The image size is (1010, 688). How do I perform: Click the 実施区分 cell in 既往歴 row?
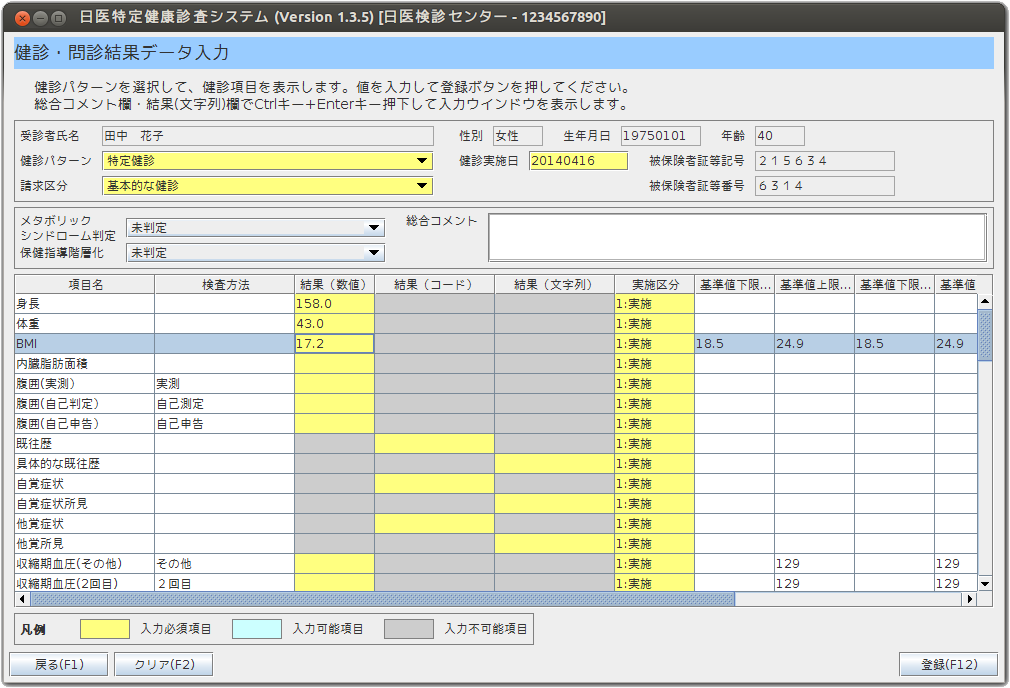tap(654, 443)
